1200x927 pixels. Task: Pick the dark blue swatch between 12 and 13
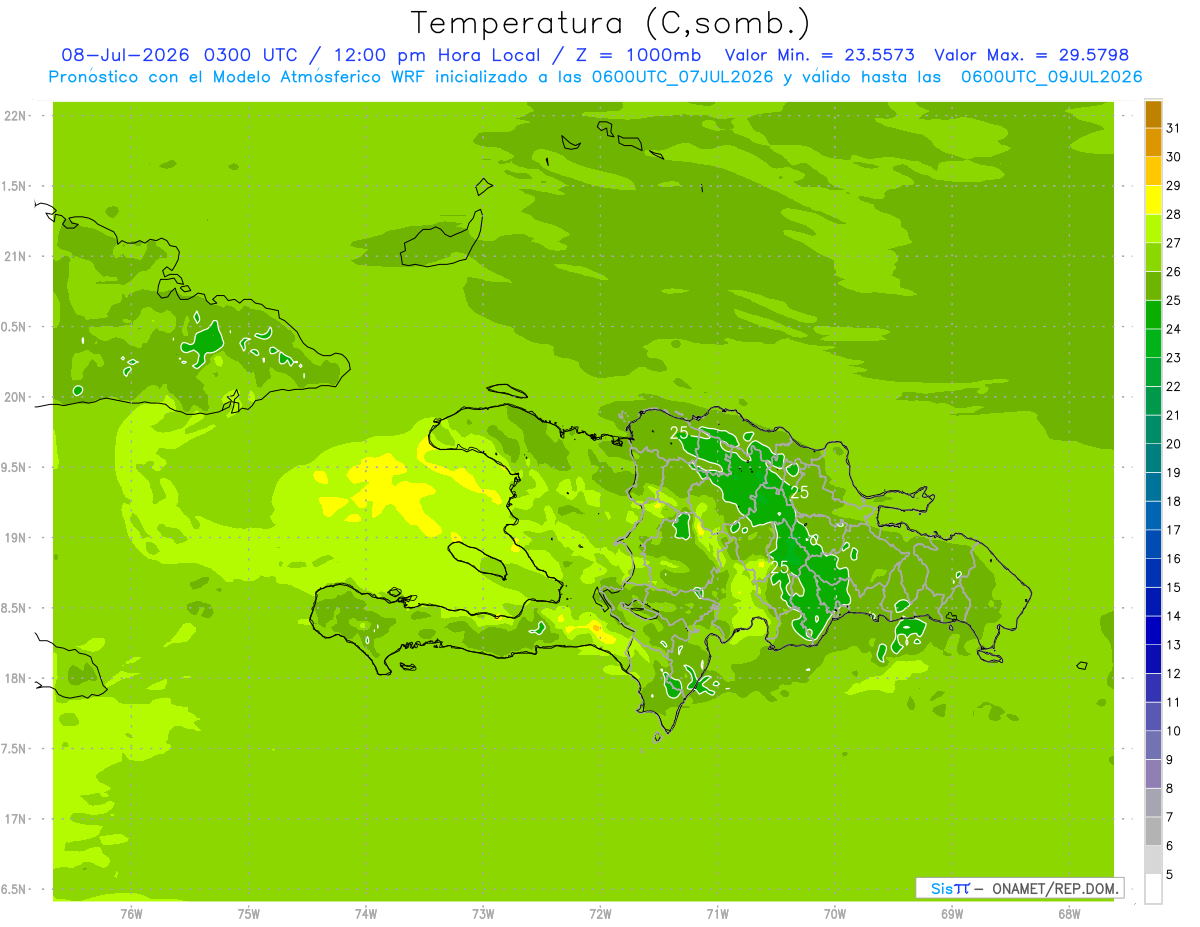(x=1153, y=659)
